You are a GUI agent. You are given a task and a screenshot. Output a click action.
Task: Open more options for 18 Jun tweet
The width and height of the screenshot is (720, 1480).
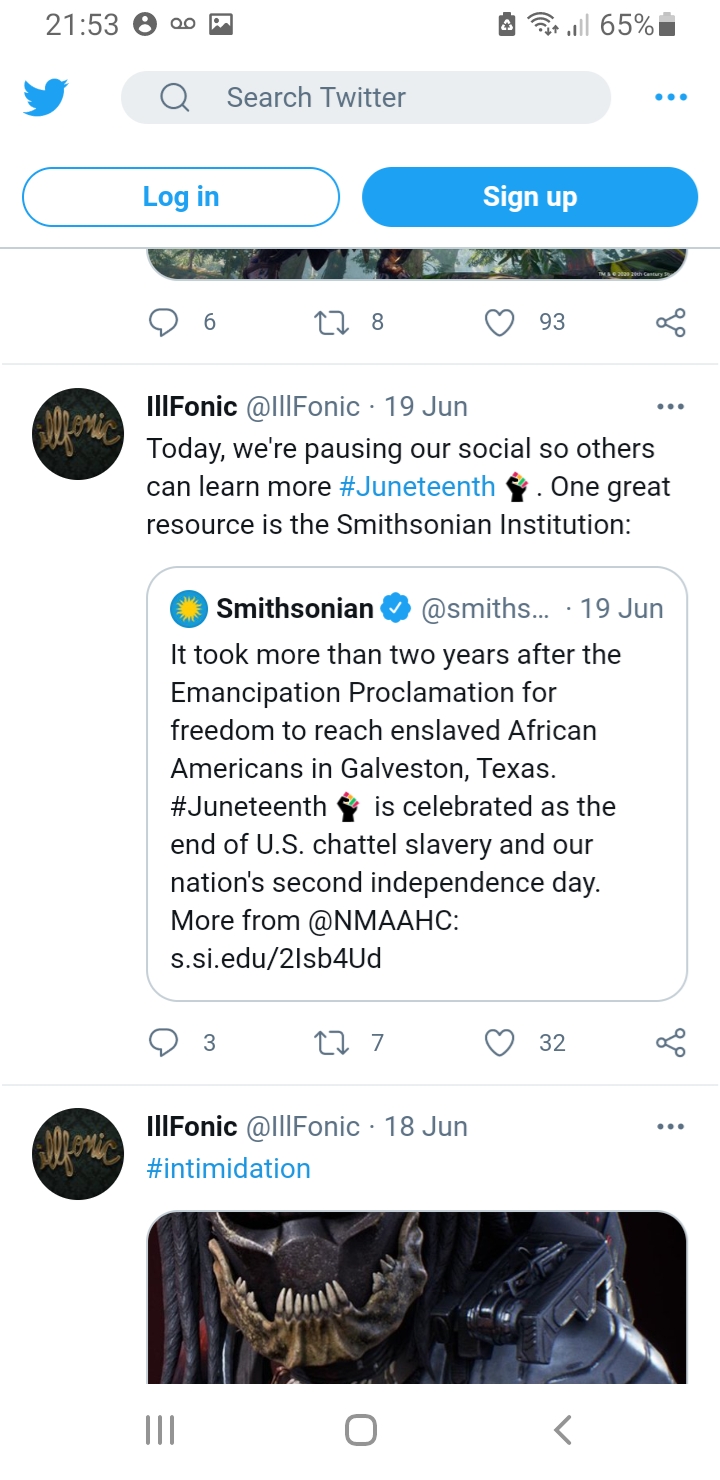[670, 1127]
